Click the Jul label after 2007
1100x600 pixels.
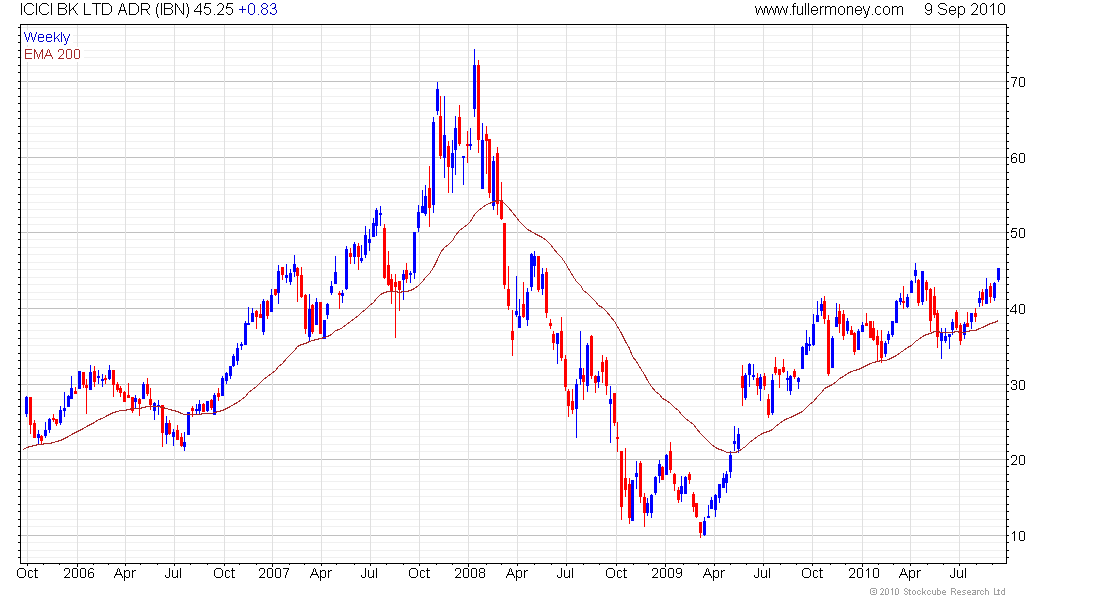369,573
